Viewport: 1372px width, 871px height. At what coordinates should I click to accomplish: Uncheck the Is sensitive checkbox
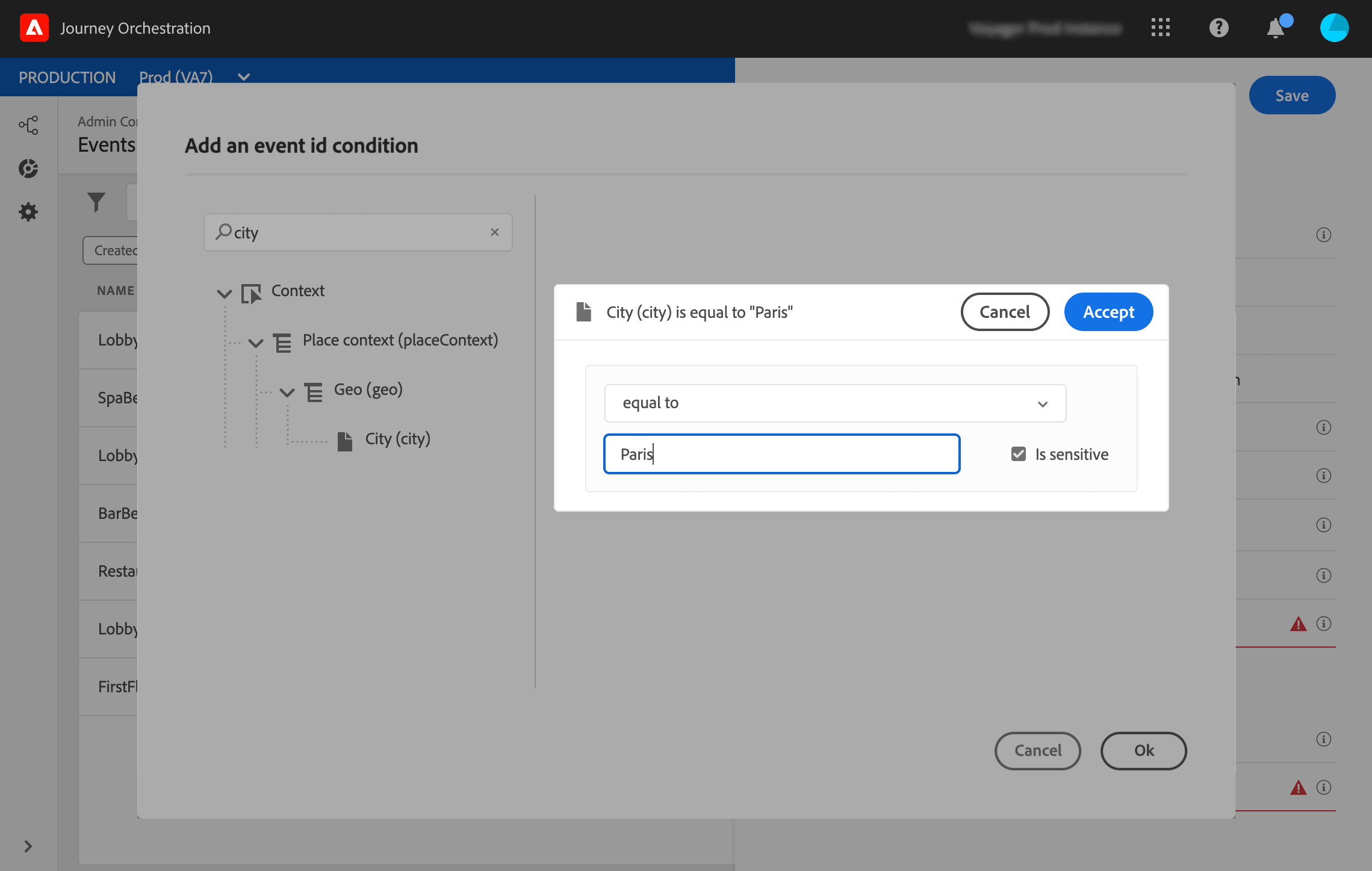[1019, 454]
